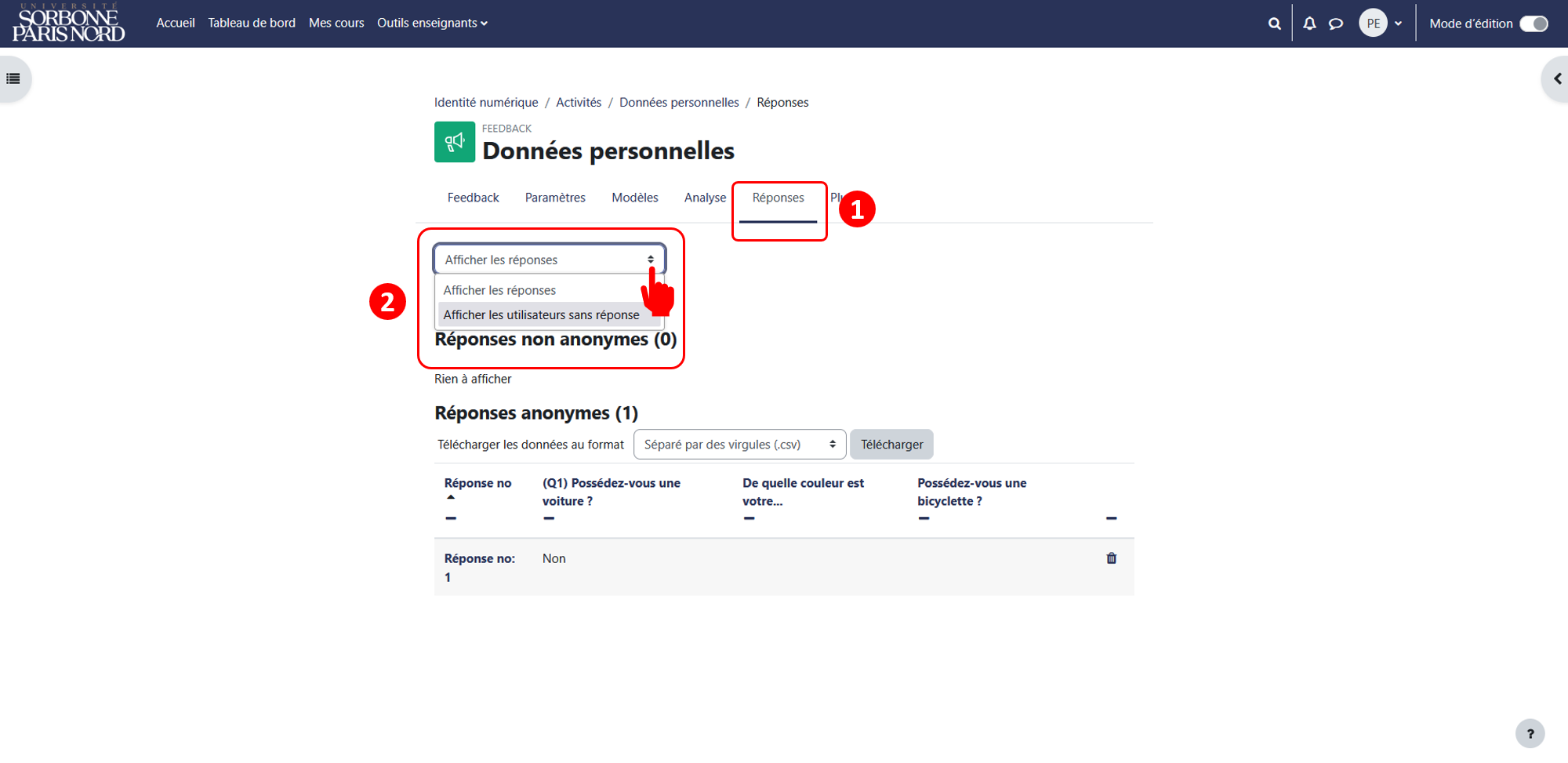The width and height of the screenshot is (1568, 763).
Task: Hide the Possédez-vous une bicyclette column
Action: coord(924,518)
